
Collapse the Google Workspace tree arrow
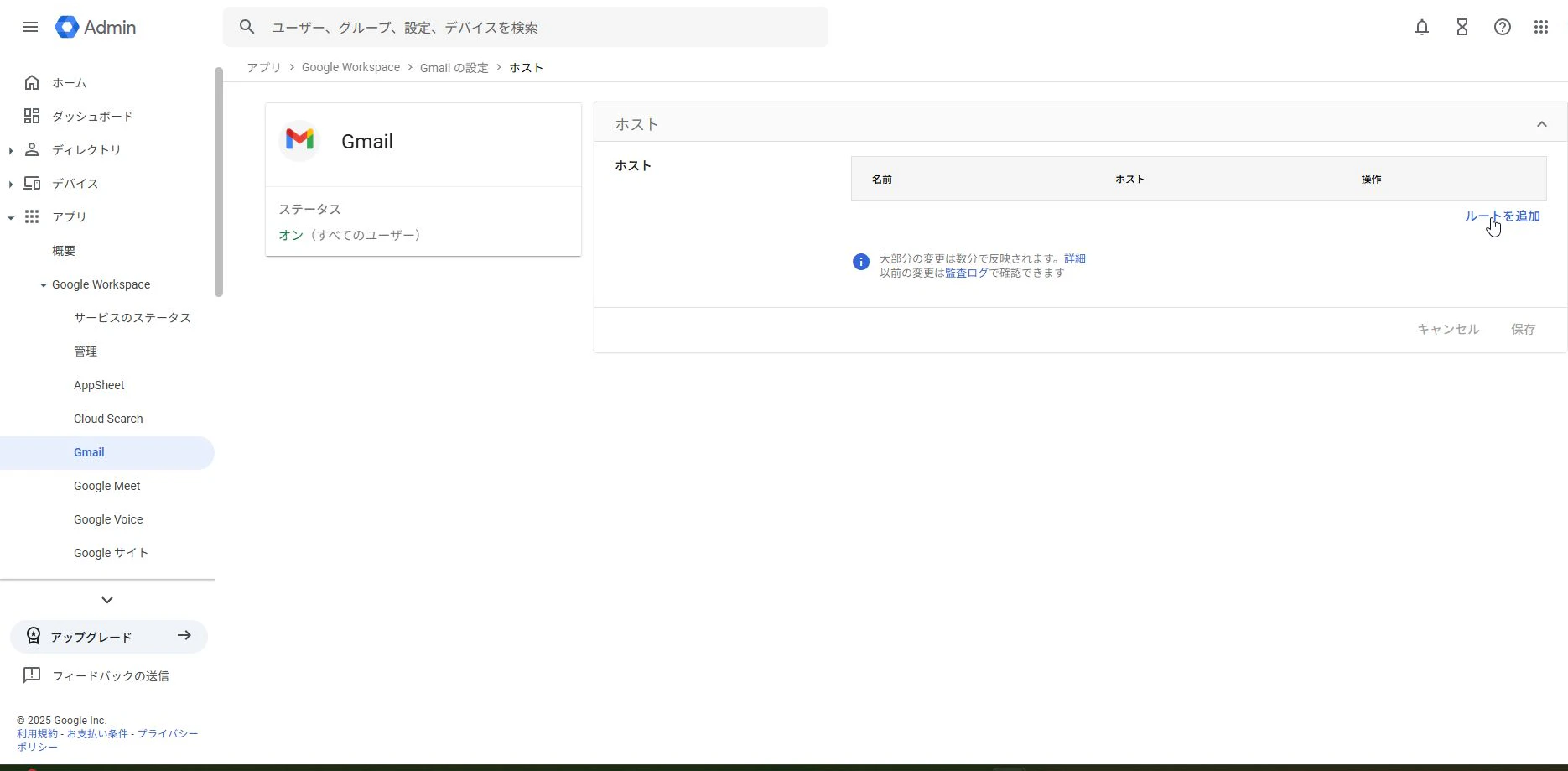tap(44, 285)
